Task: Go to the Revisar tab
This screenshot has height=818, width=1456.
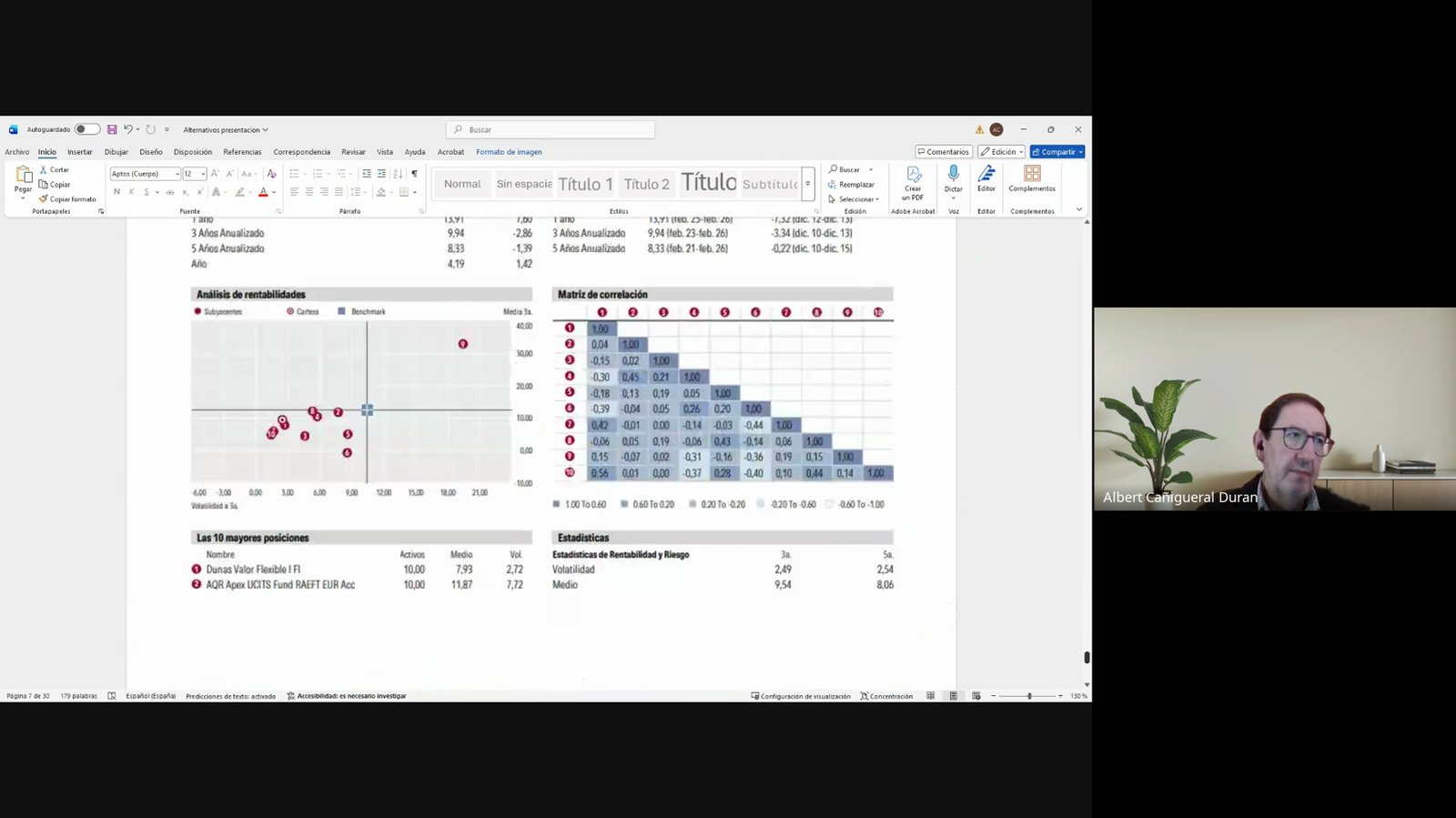Action: pos(353,152)
